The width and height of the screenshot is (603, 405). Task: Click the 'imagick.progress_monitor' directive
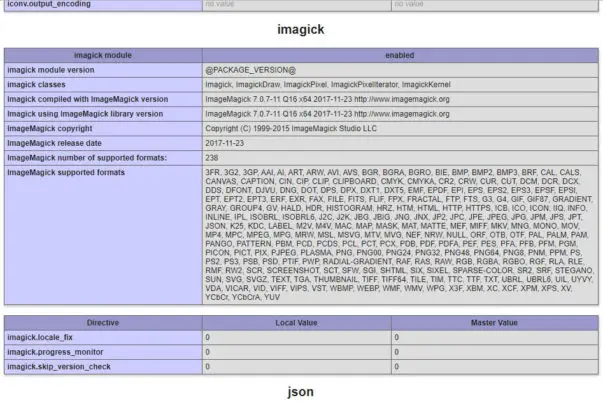click(55, 352)
